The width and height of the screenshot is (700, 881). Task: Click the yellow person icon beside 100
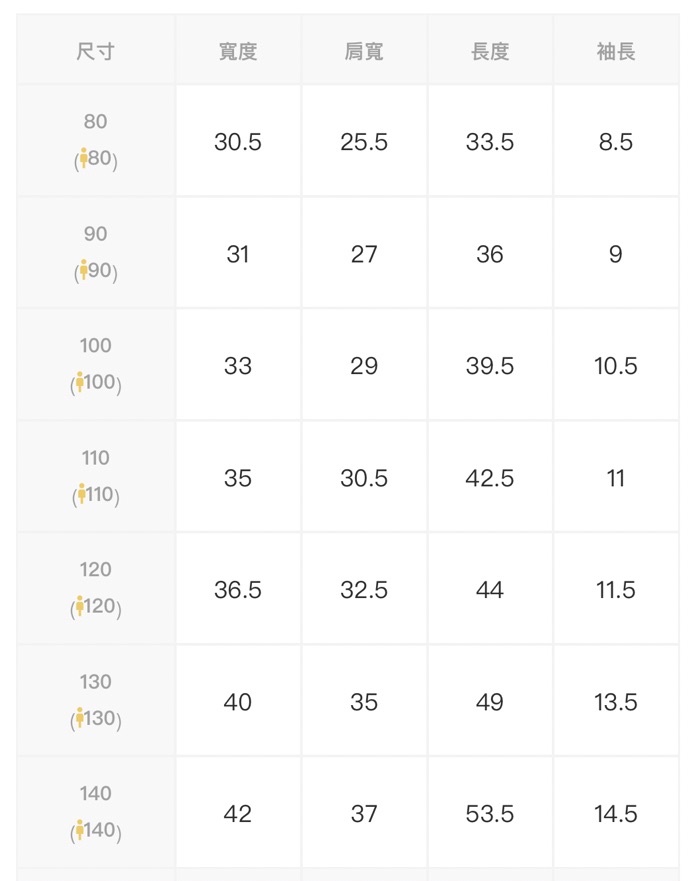click(x=80, y=382)
